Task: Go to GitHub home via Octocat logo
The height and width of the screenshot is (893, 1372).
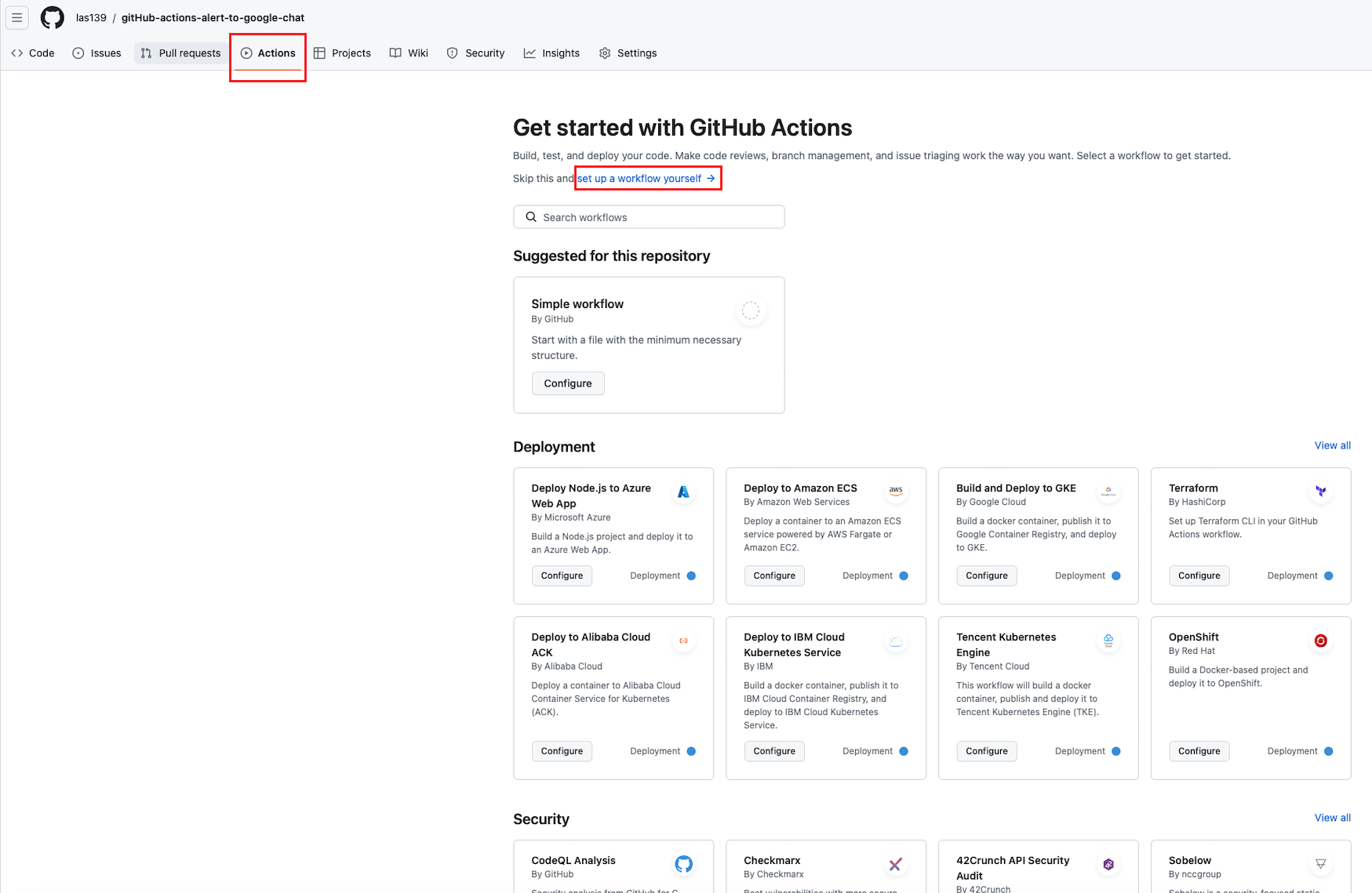Action: point(53,17)
